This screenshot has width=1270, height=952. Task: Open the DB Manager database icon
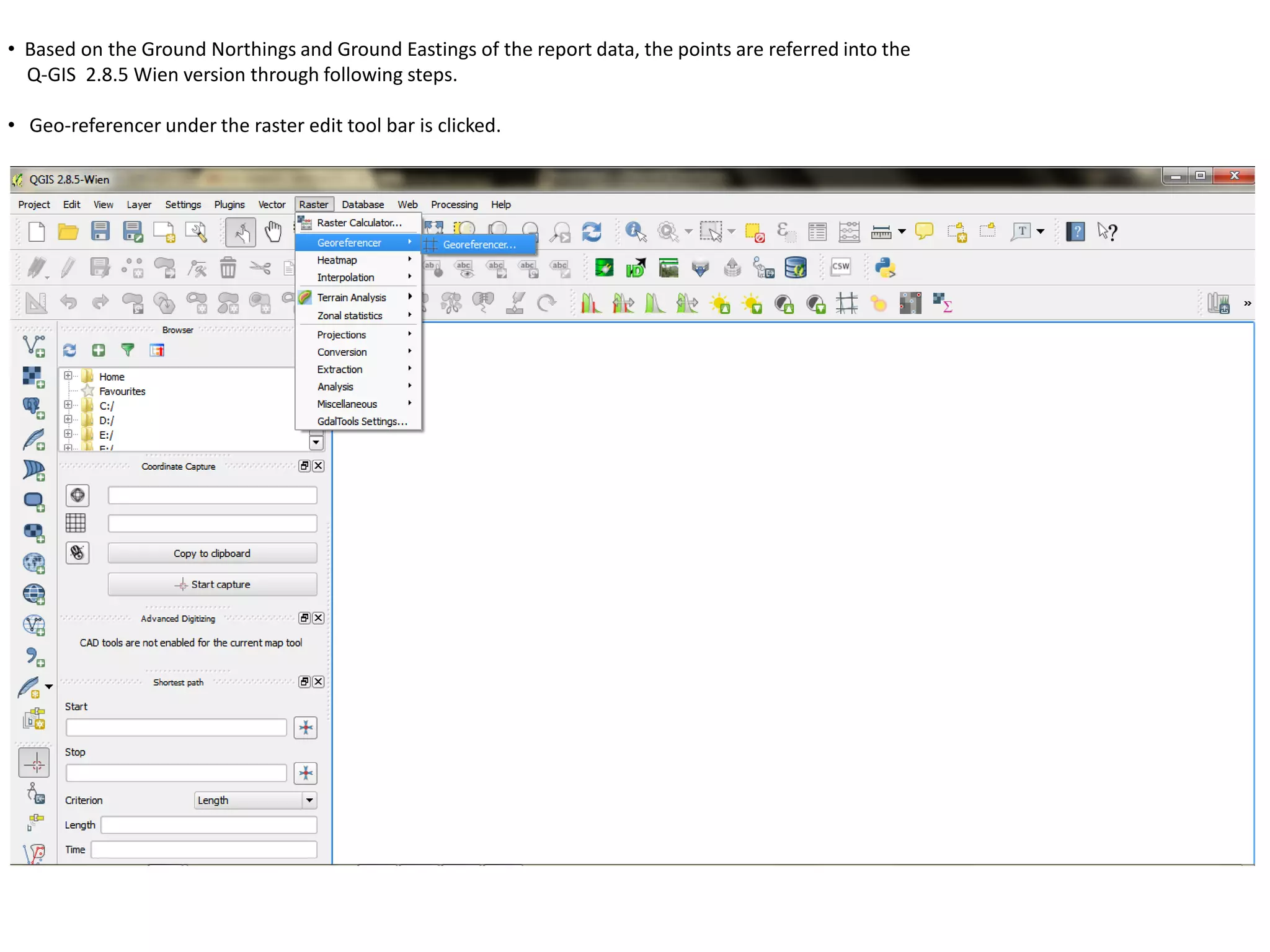click(796, 268)
